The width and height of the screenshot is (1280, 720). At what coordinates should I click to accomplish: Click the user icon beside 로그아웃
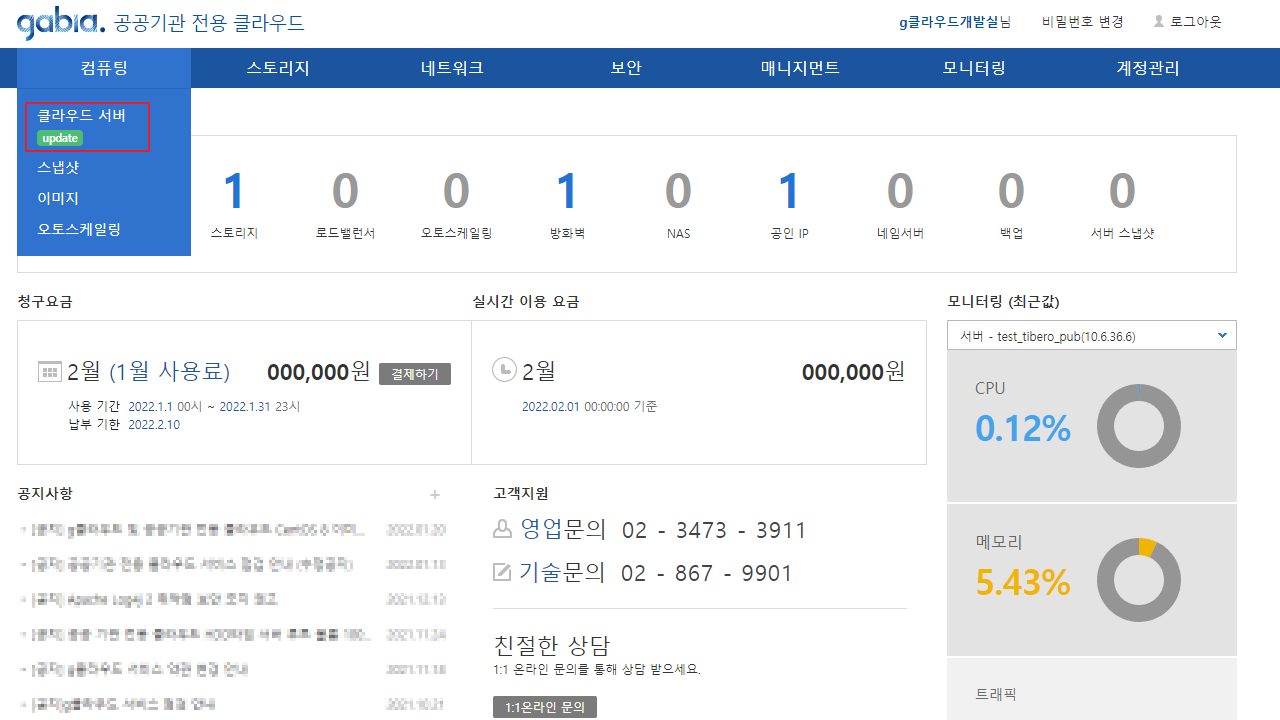[x=1159, y=21]
